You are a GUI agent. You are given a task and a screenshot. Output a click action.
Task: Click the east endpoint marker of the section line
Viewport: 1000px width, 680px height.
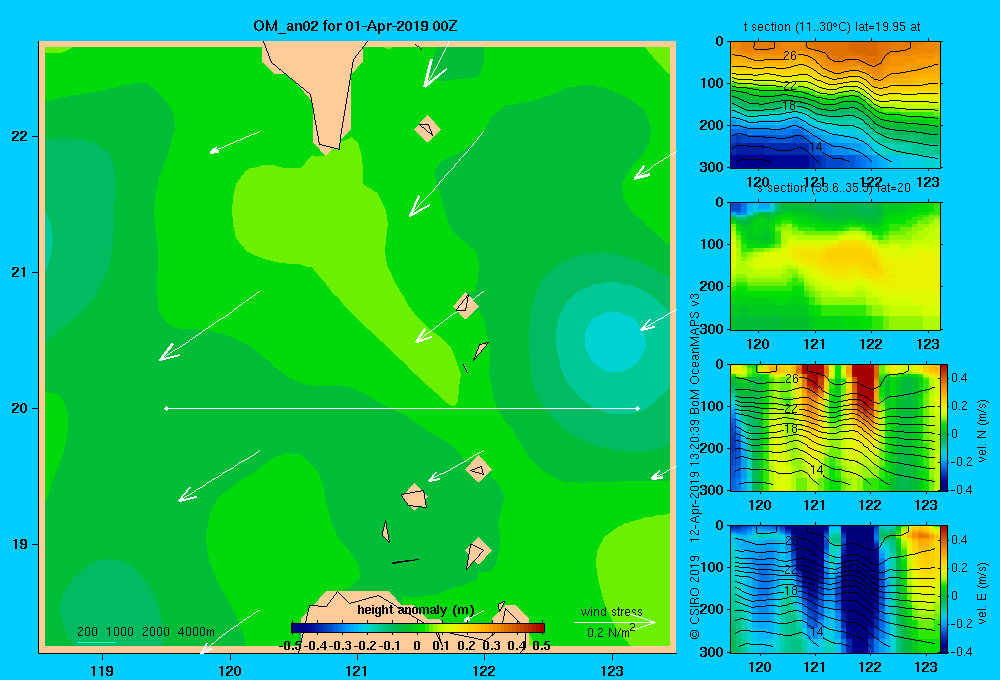(x=637, y=408)
